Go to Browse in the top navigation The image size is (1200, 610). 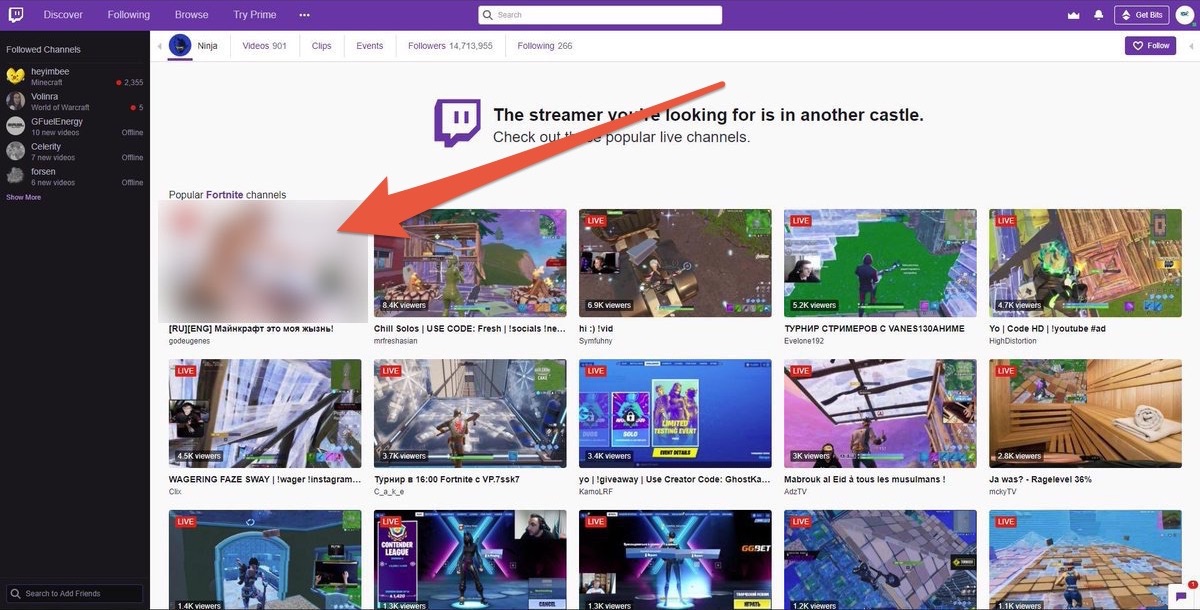click(x=191, y=15)
